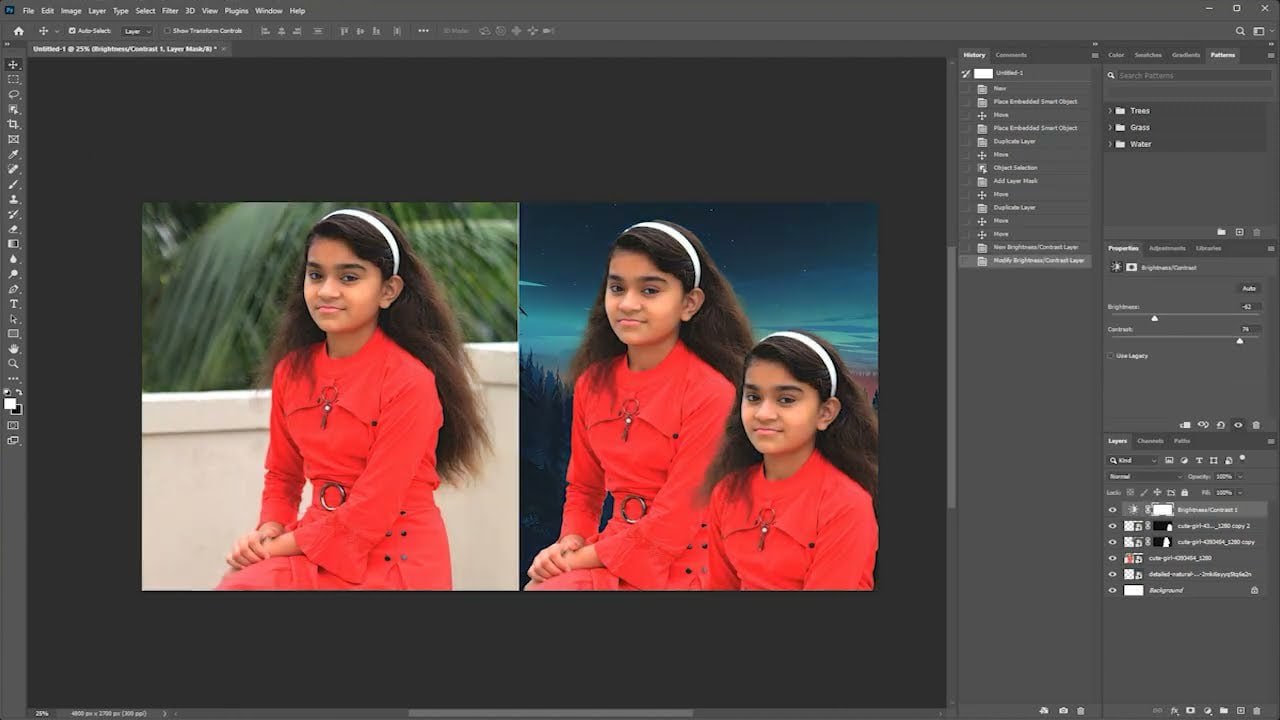This screenshot has height=720, width=1280.
Task: Switch to the Gradients tab
Action: pos(1186,55)
